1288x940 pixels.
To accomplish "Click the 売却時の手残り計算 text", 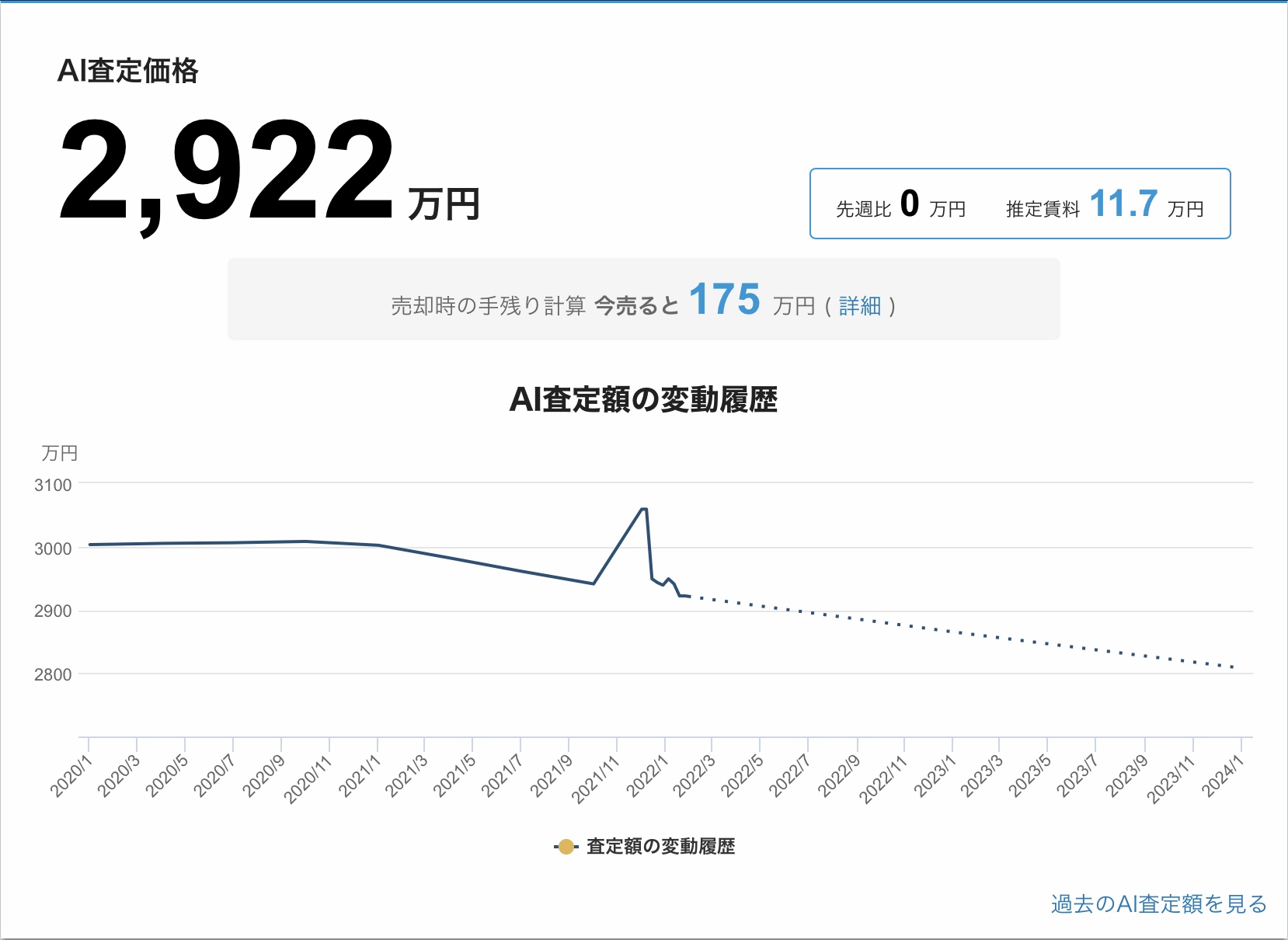I will tap(488, 306).
